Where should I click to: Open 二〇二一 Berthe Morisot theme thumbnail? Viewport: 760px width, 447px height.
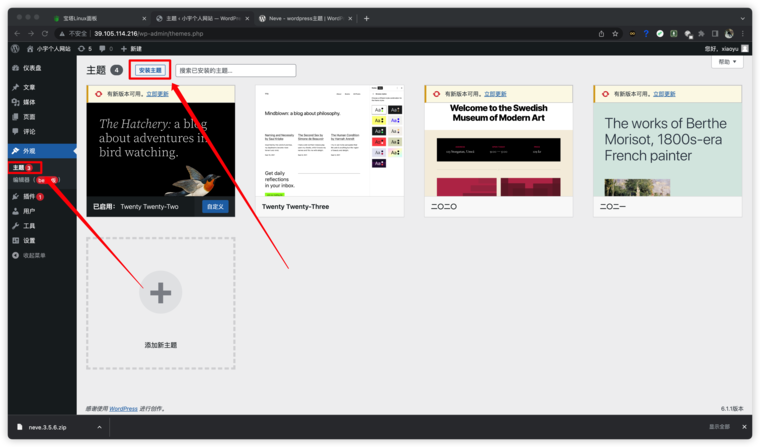pos(667,149)
